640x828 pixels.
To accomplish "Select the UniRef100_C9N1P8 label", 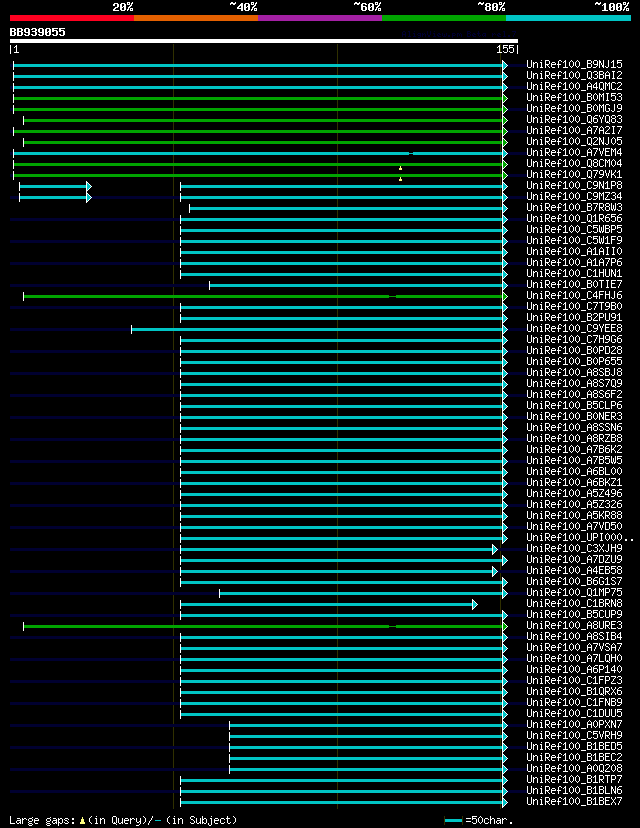I will click(x=574, y=185).
